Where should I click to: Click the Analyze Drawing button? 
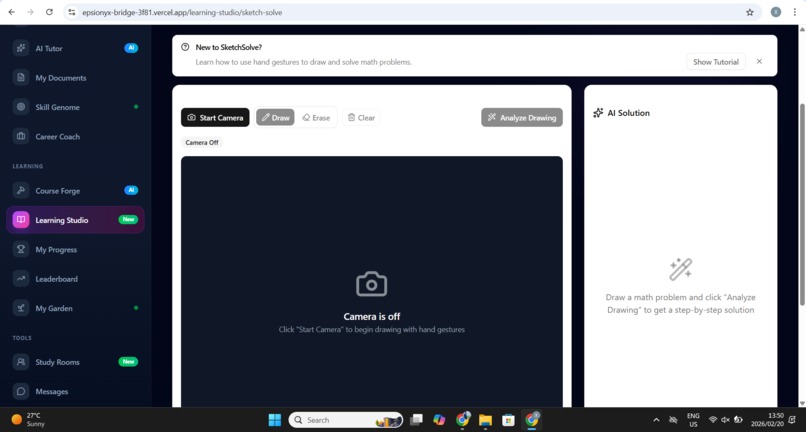522,117
